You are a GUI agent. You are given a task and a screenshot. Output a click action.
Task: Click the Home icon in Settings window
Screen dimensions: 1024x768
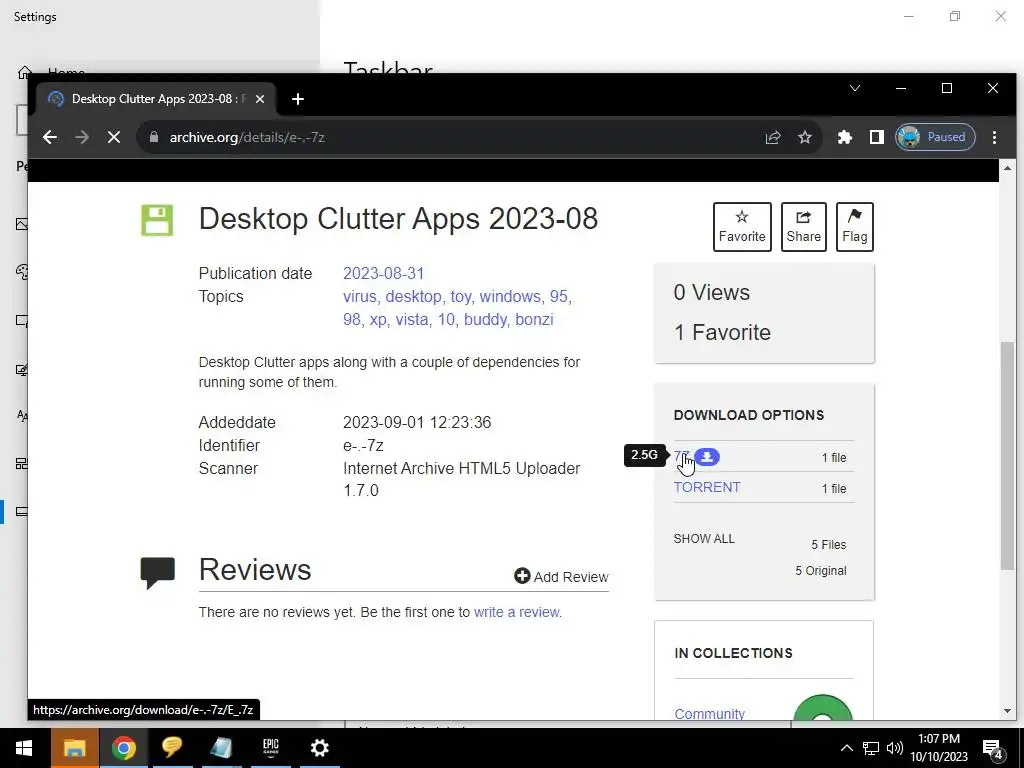click(x=24, y=72)
